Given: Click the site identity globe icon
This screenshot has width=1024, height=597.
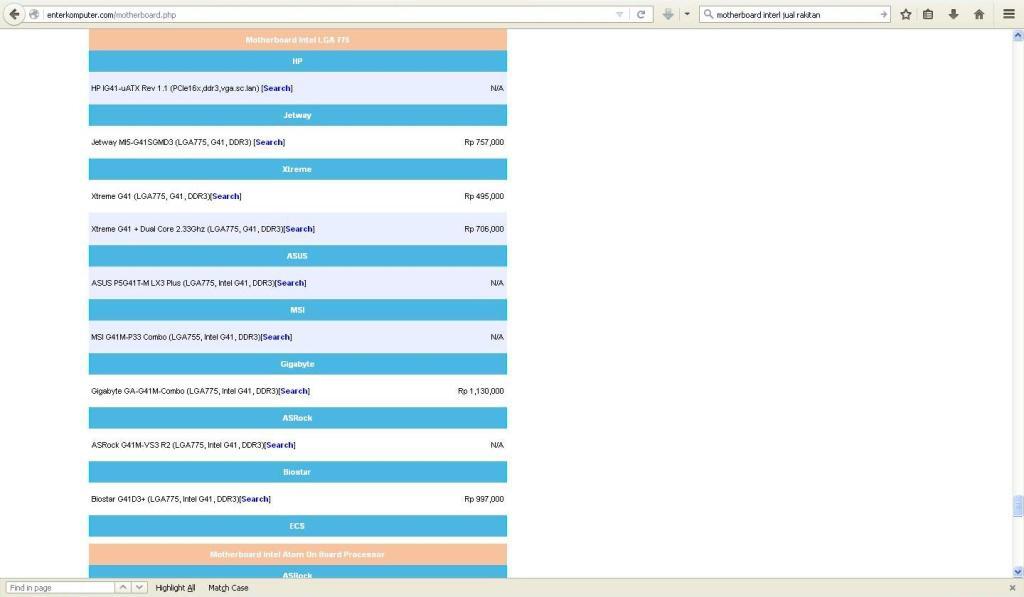Looking at the screenshot, I should 34,14.
